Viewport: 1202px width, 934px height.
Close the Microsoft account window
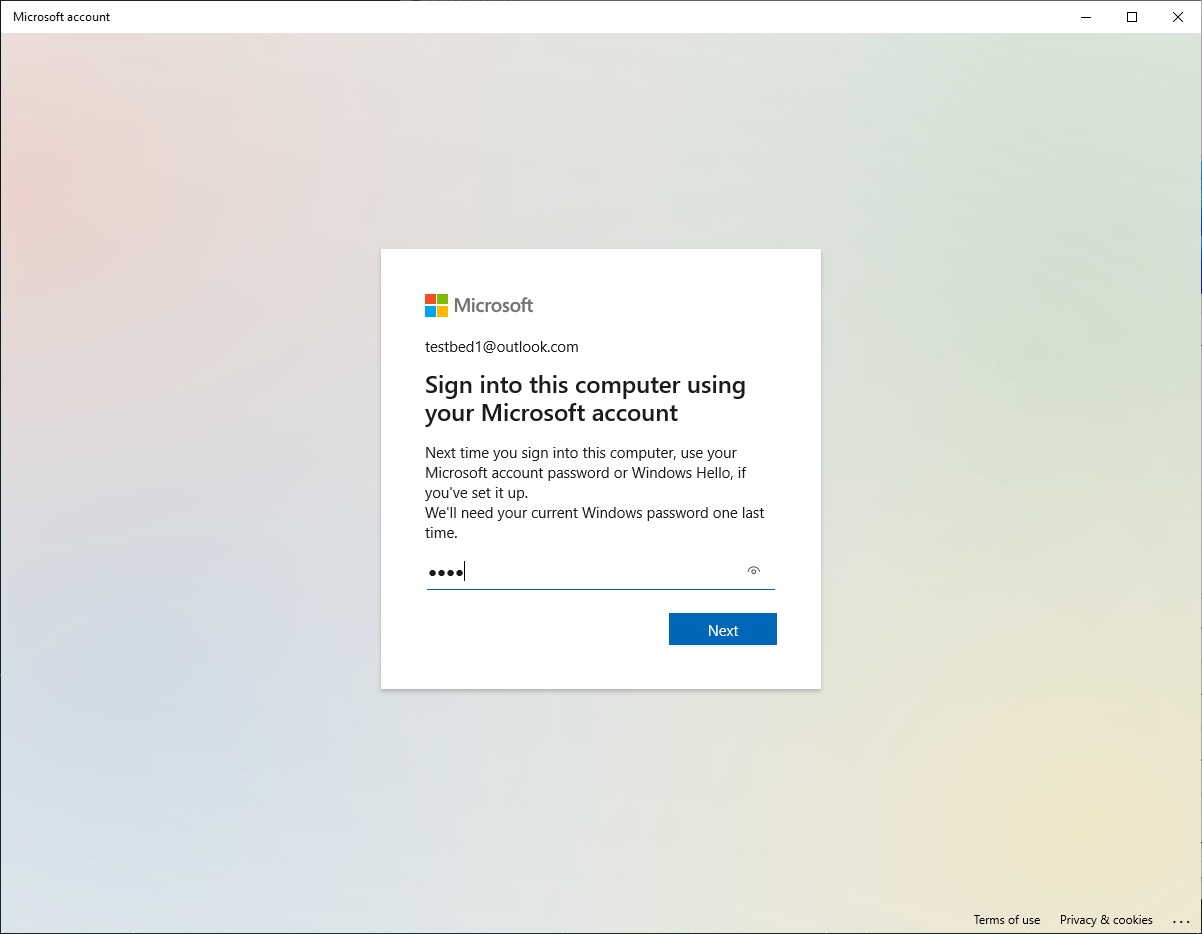pyautogui.click(x=1178, y=17)
